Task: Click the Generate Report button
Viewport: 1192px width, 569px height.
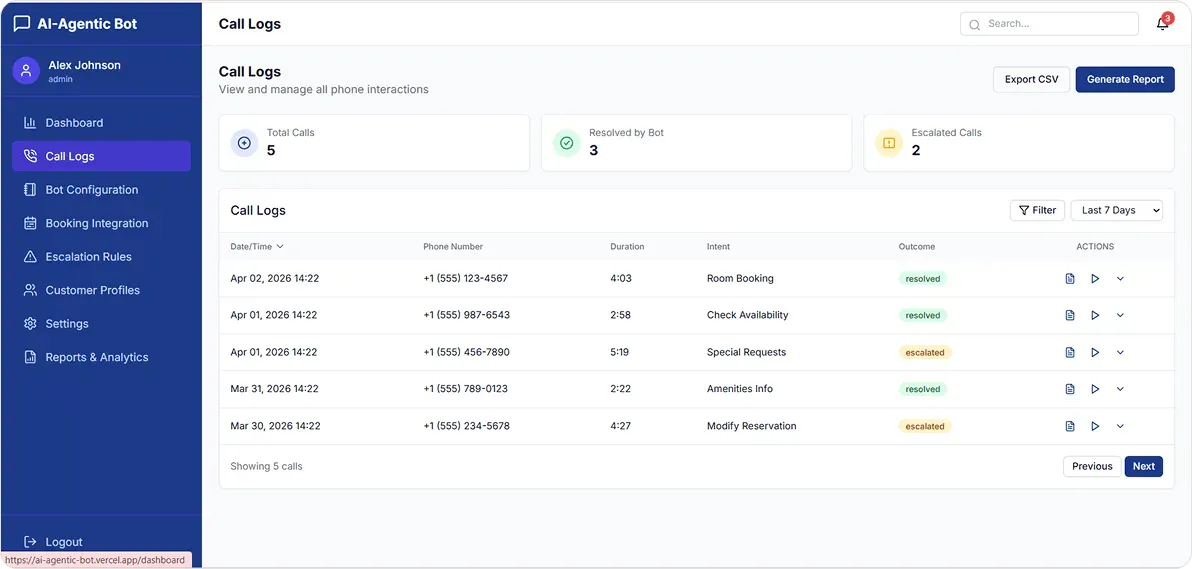Action: [1125, 79]
